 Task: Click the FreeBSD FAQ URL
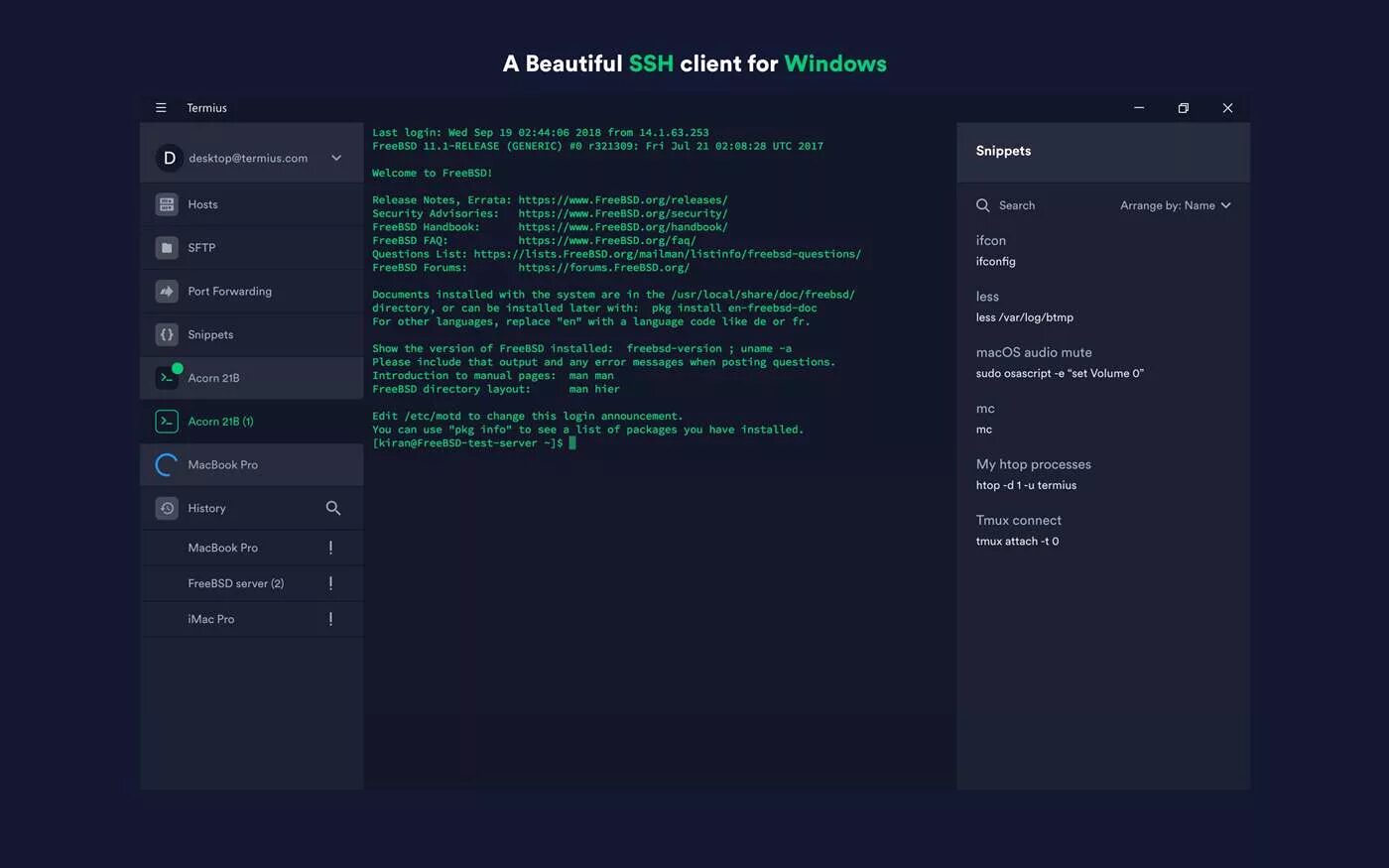[607, 240]
